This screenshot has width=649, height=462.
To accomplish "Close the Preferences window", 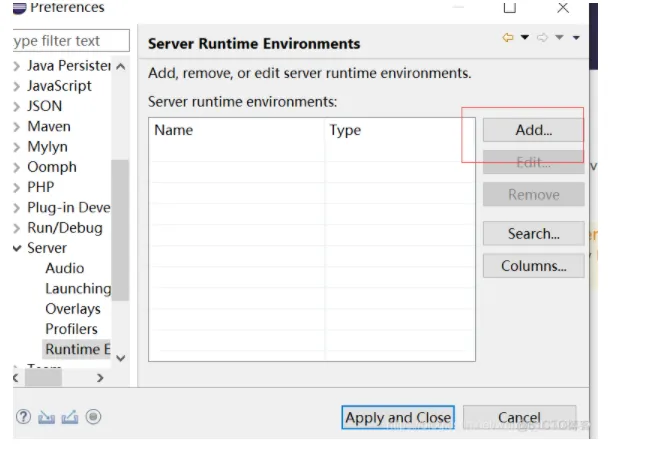I will coord(562,7).
